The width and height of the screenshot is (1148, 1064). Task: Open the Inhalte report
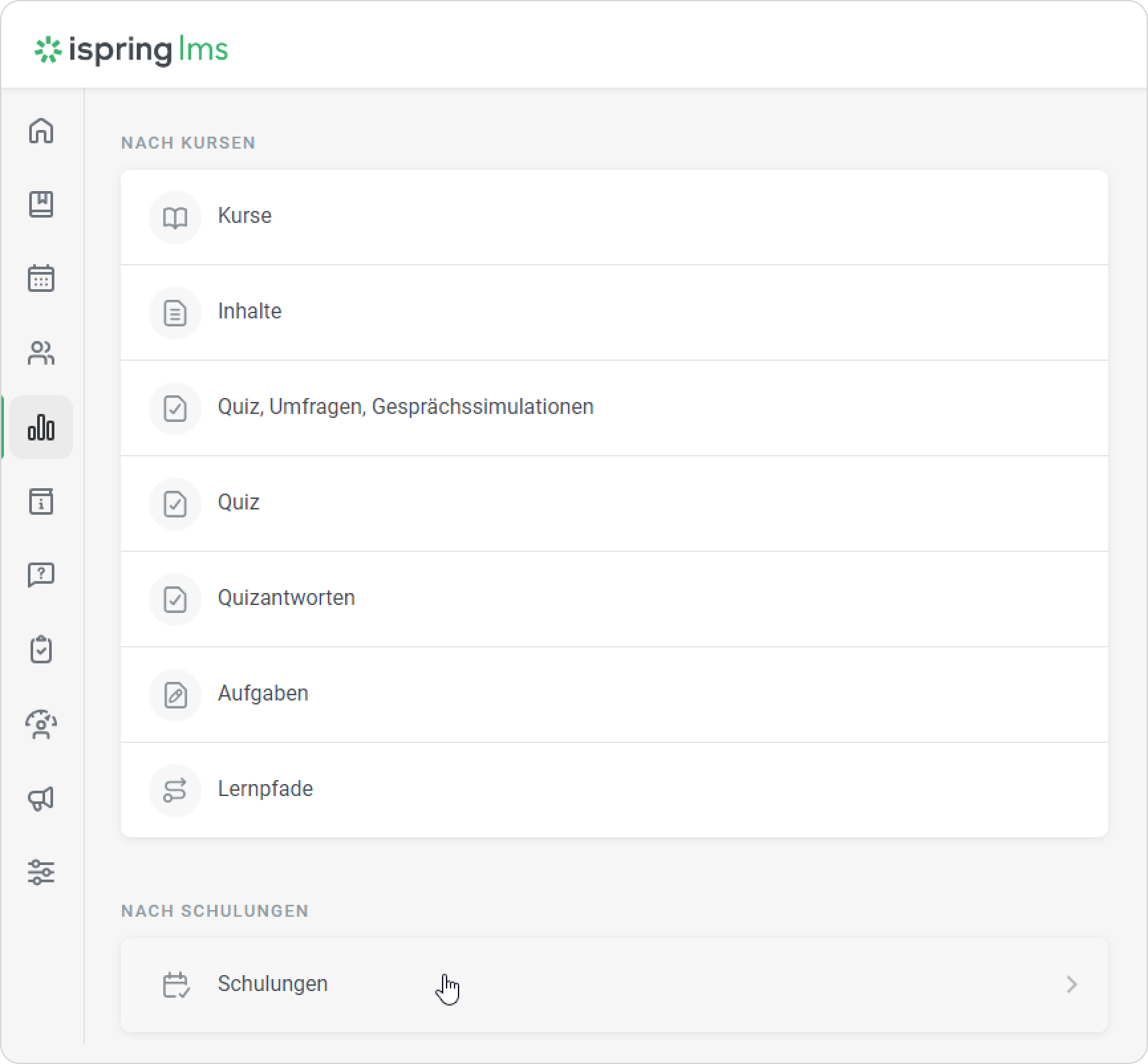click(614, 313)
